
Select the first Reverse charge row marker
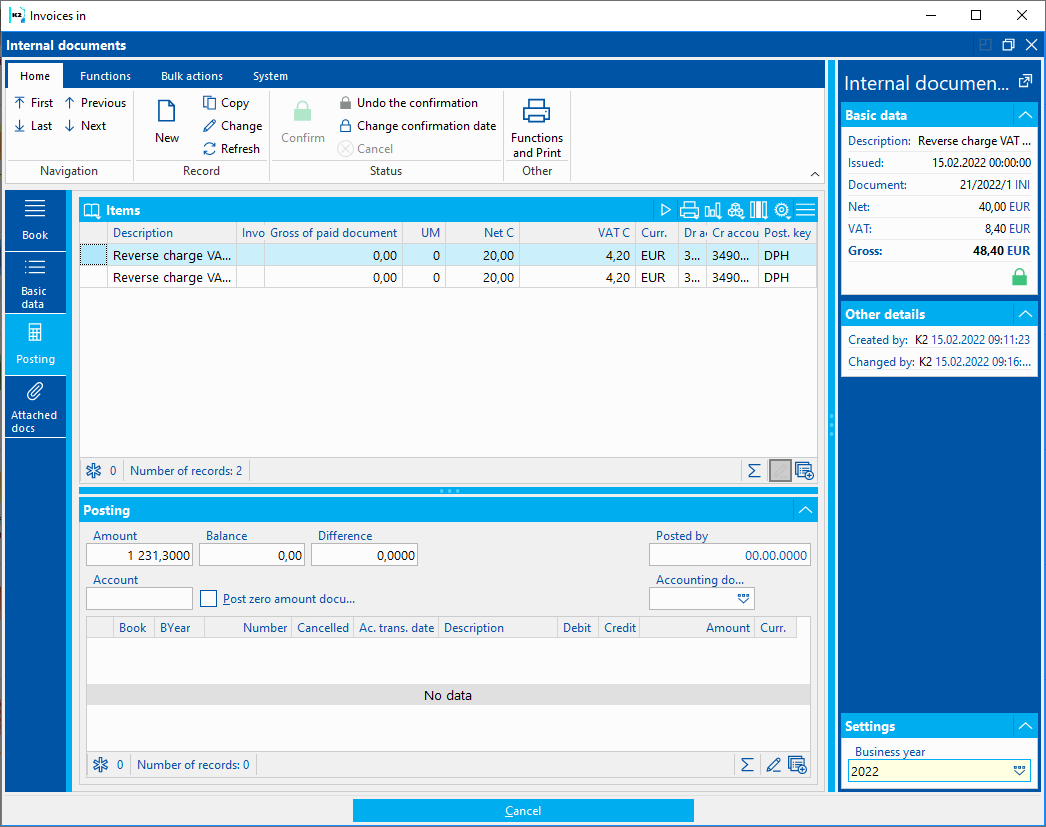93,255
